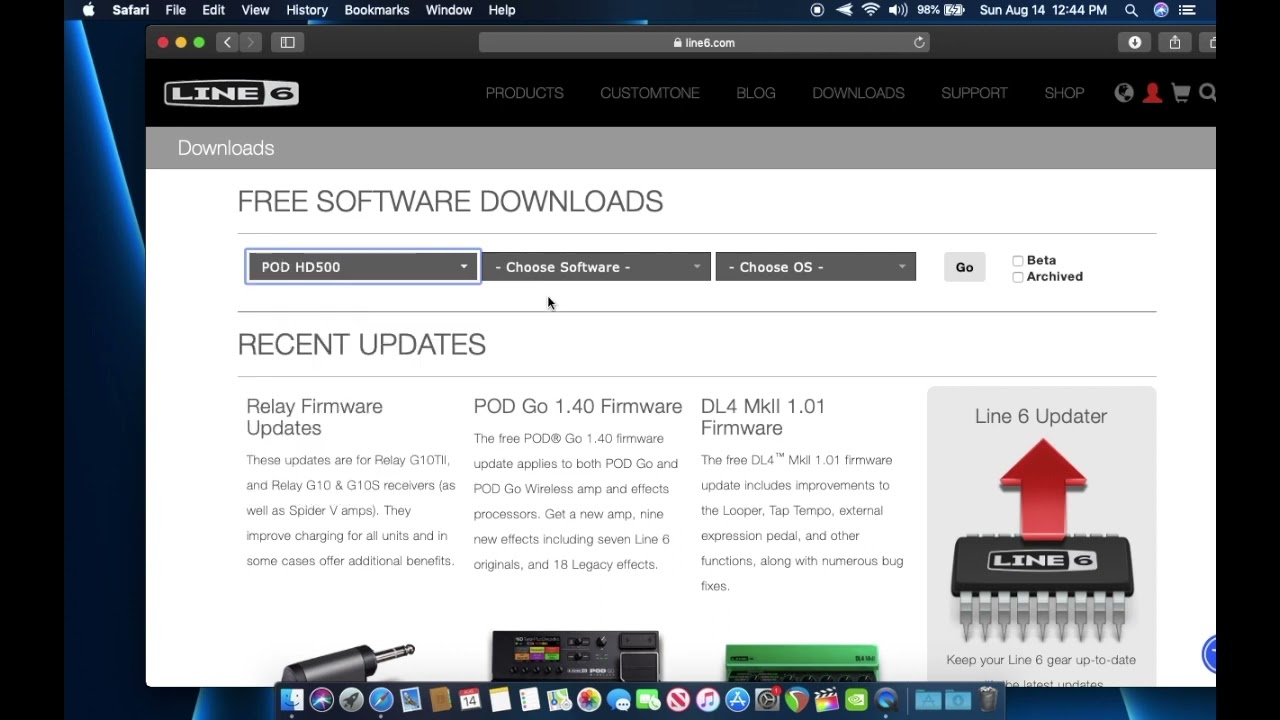Open the Trash in the Dock
Screen dimensions: 1280x720
(x=988, y=699)
